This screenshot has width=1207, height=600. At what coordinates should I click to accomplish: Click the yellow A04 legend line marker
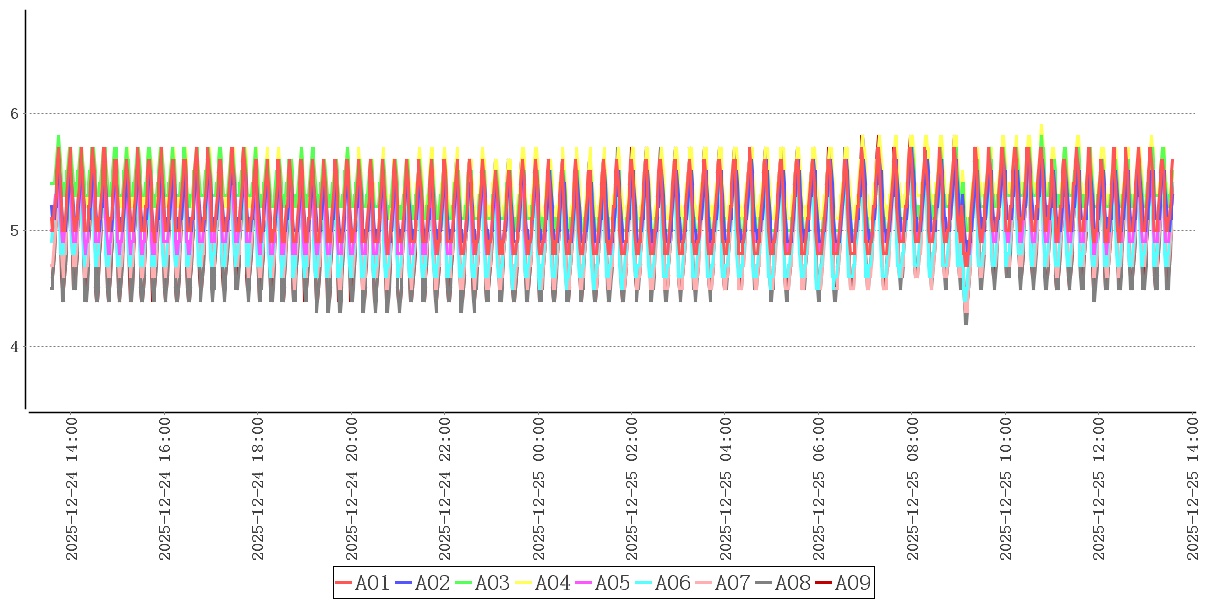coord(524,583)
